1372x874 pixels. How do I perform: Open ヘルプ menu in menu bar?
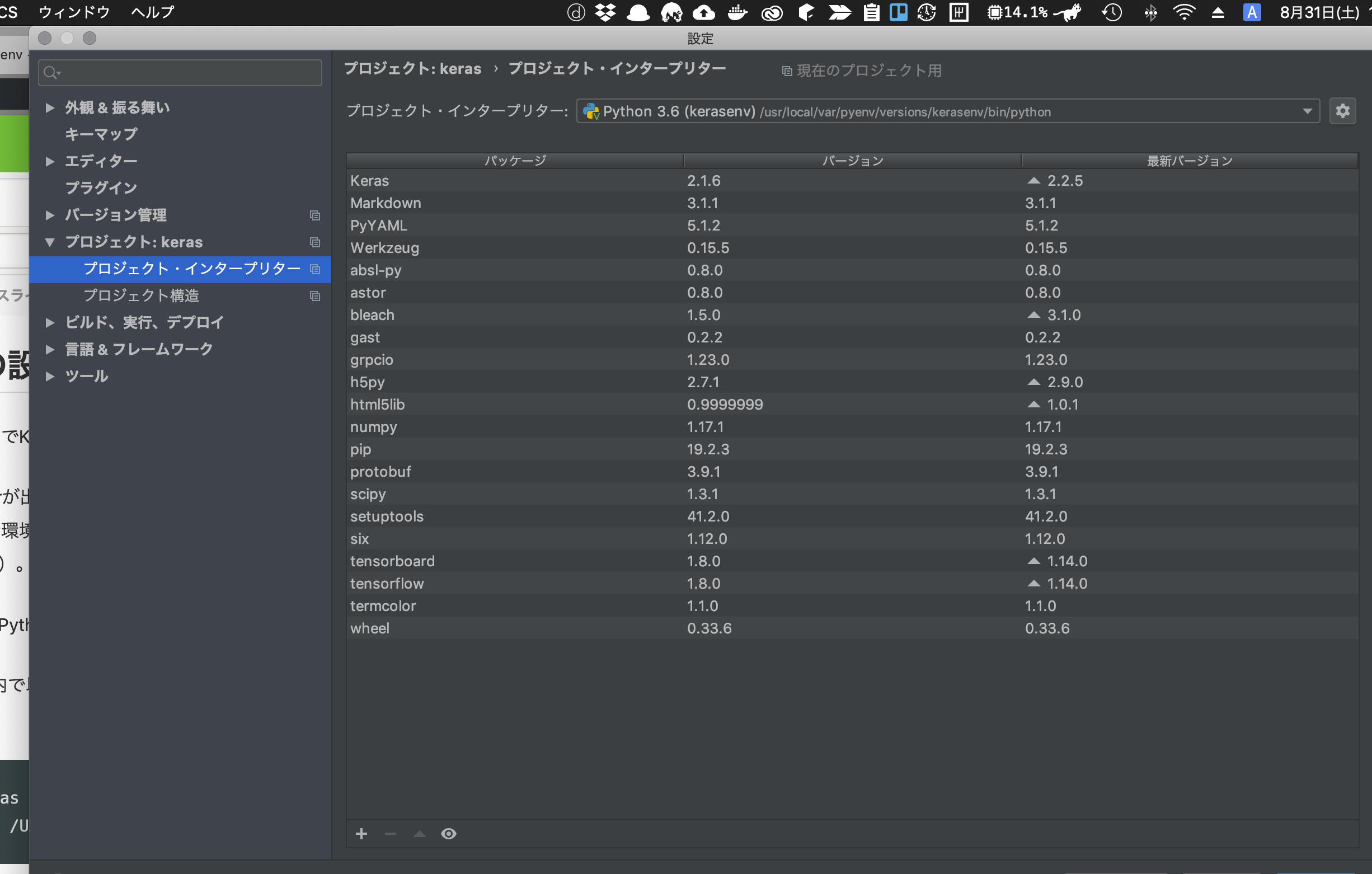(153, 12)
